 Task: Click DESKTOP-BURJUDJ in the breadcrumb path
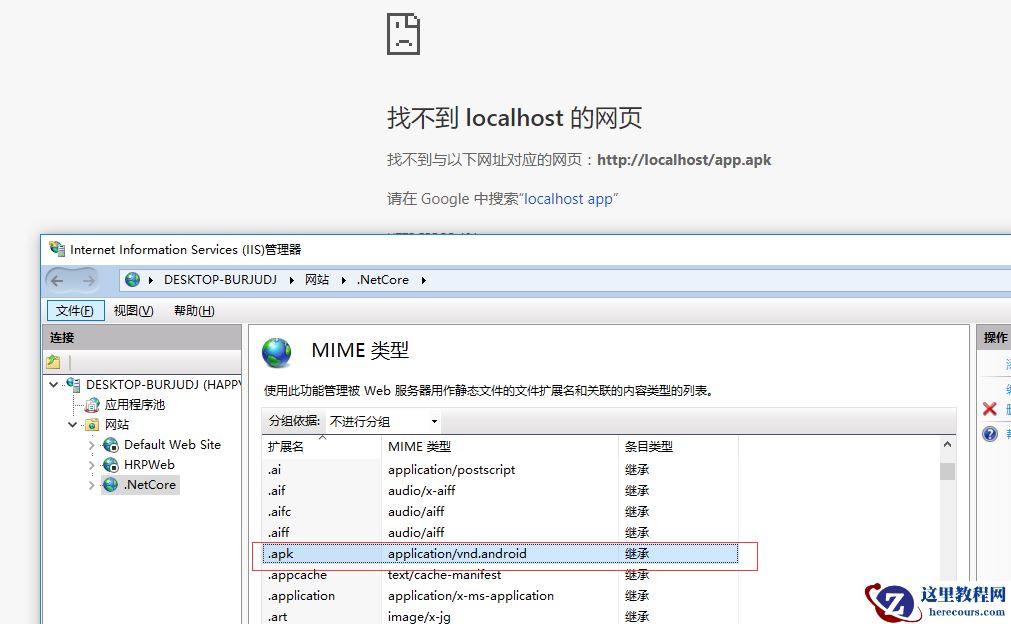point(221,280)
